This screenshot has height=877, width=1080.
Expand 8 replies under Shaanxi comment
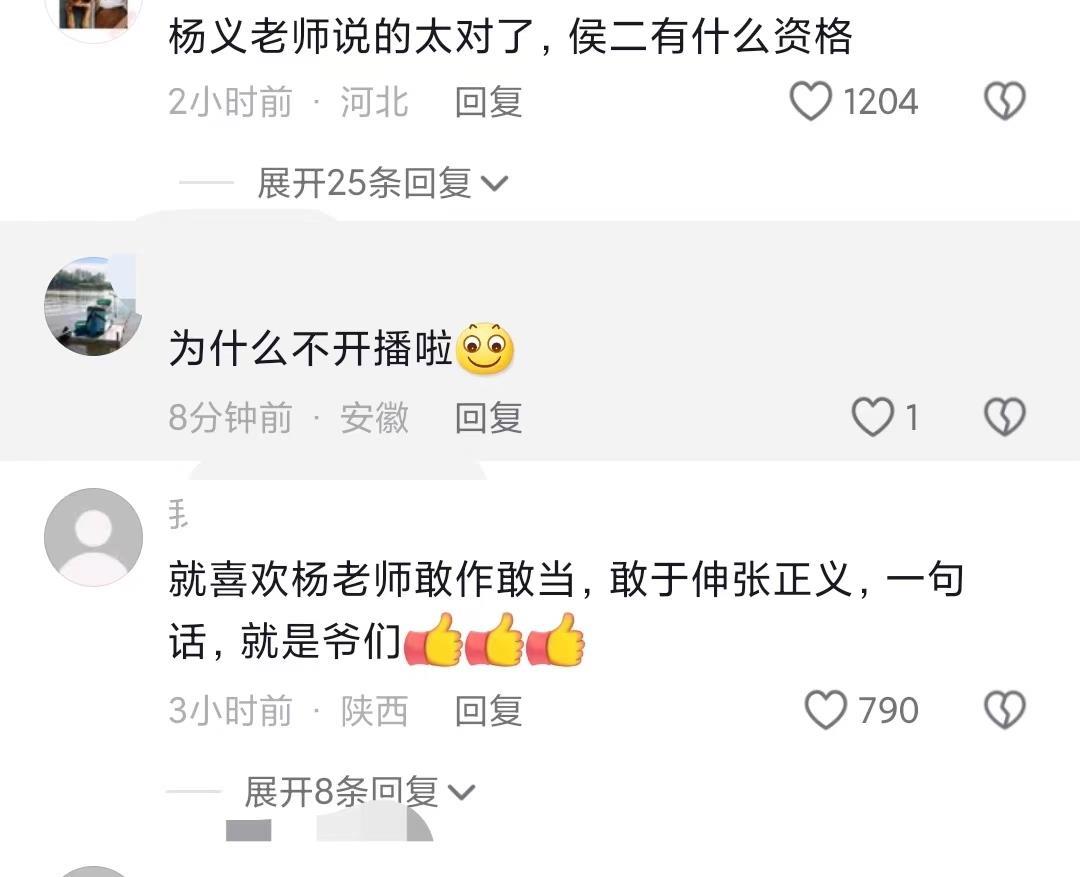coord(359,792)
